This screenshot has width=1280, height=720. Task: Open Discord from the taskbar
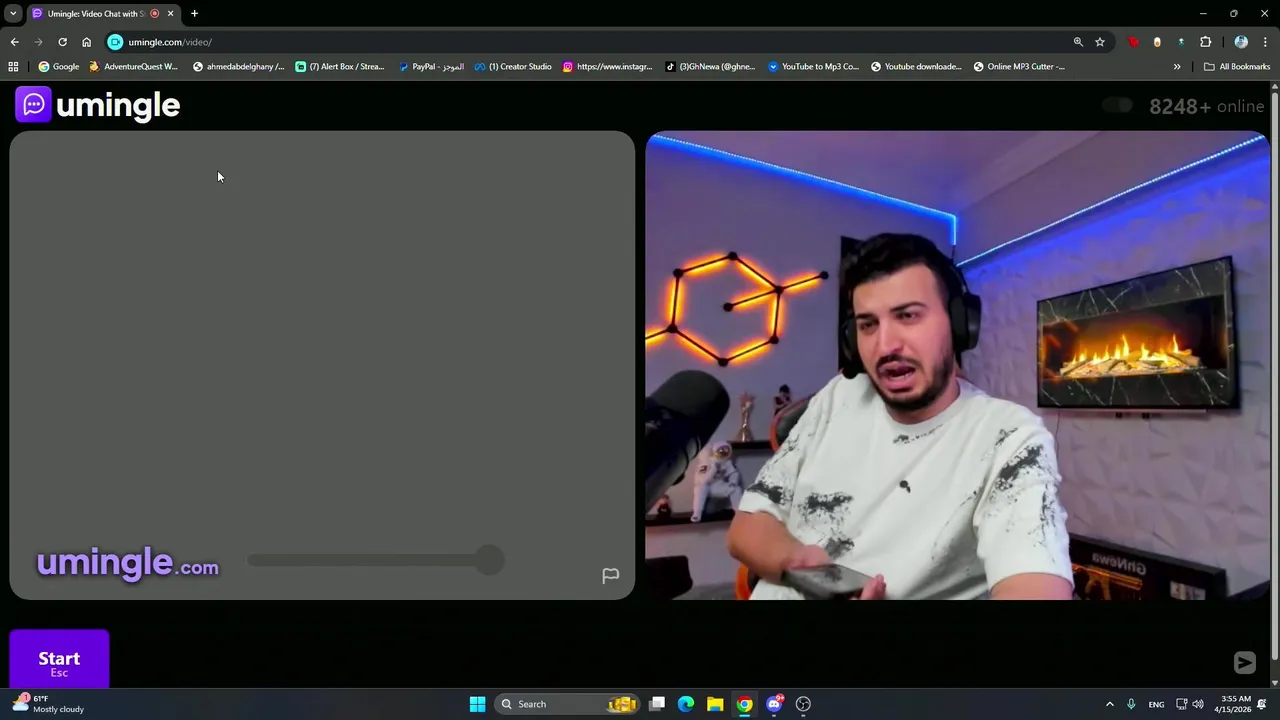[774, 704]
